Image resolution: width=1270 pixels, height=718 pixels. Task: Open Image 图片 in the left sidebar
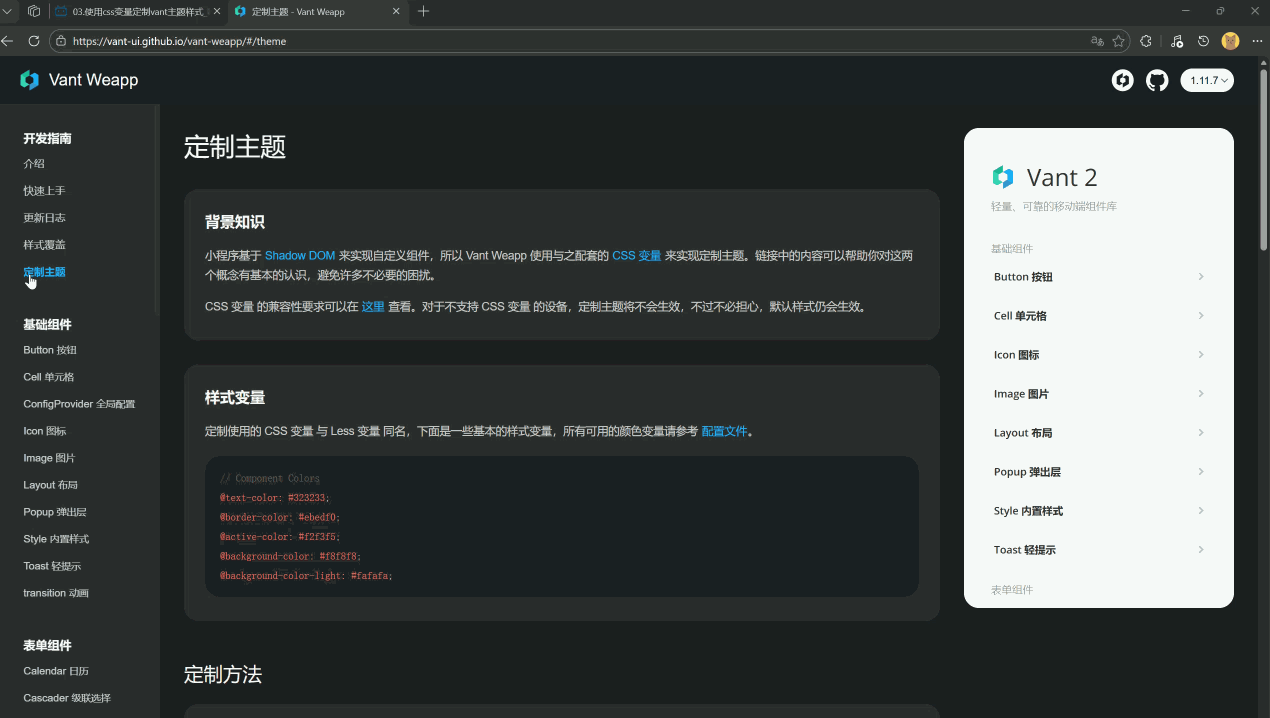tap(49, 458)
